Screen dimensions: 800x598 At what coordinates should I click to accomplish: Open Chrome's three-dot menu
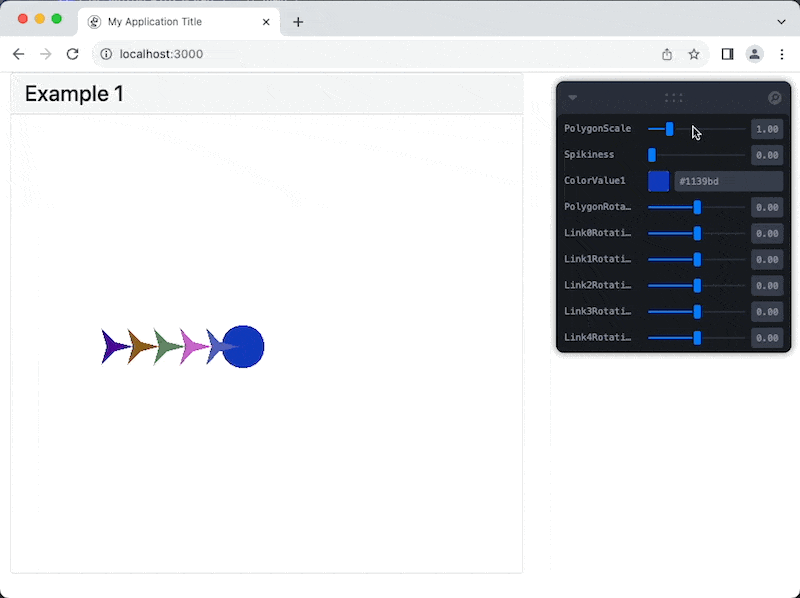(782, 54)
